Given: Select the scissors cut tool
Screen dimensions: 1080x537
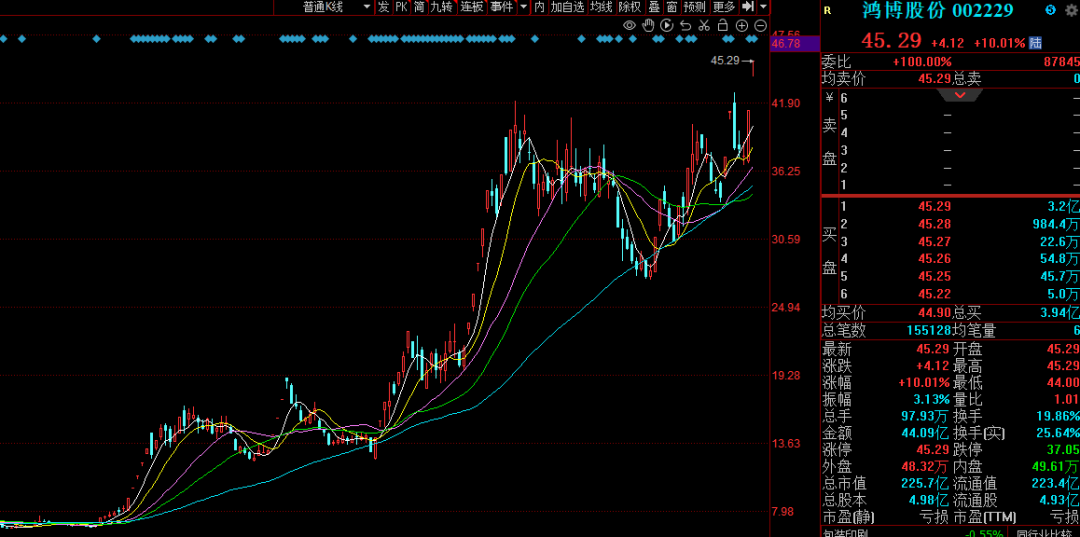Looking at the screenshot, I should point(704,25).
